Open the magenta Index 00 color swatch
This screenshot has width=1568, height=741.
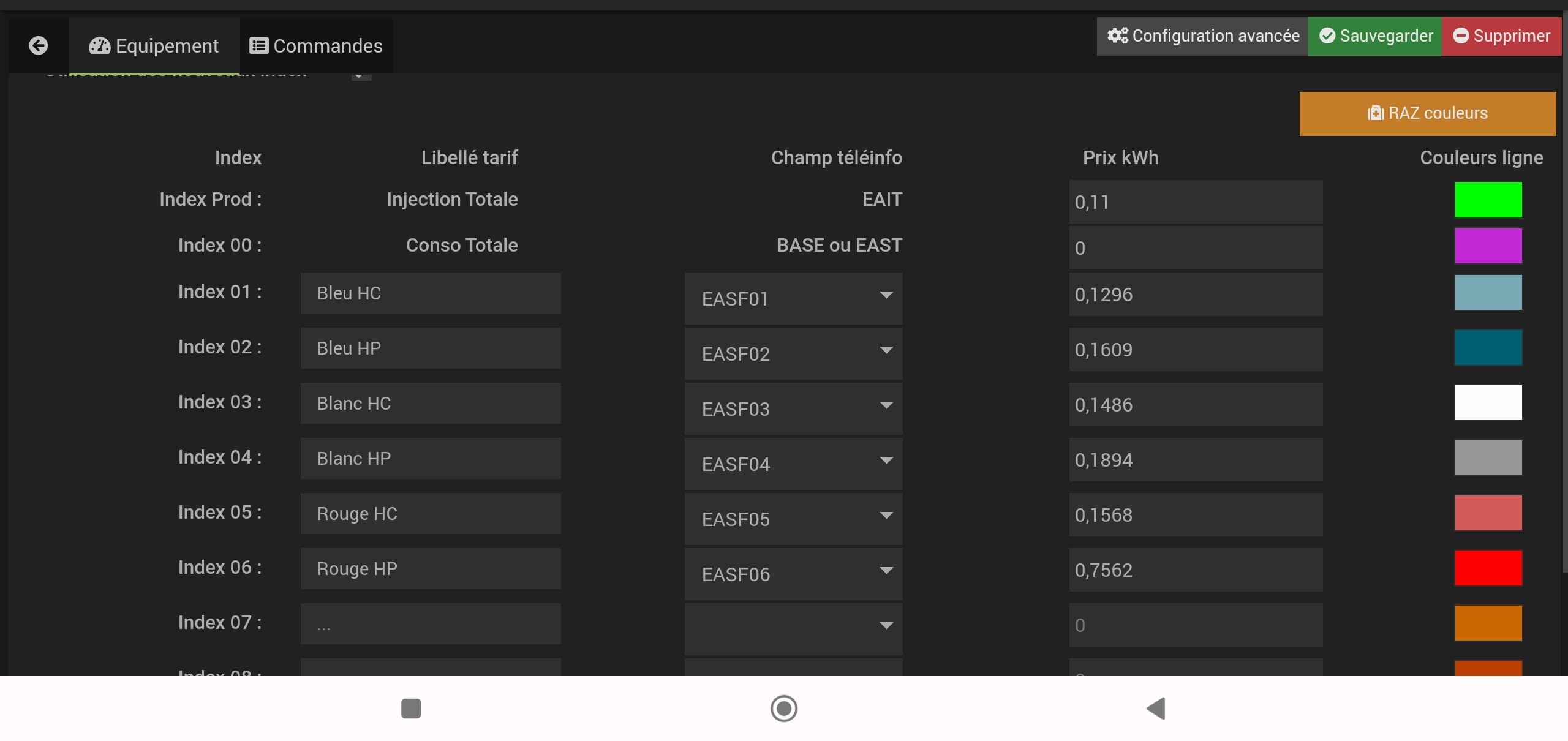1488,246
